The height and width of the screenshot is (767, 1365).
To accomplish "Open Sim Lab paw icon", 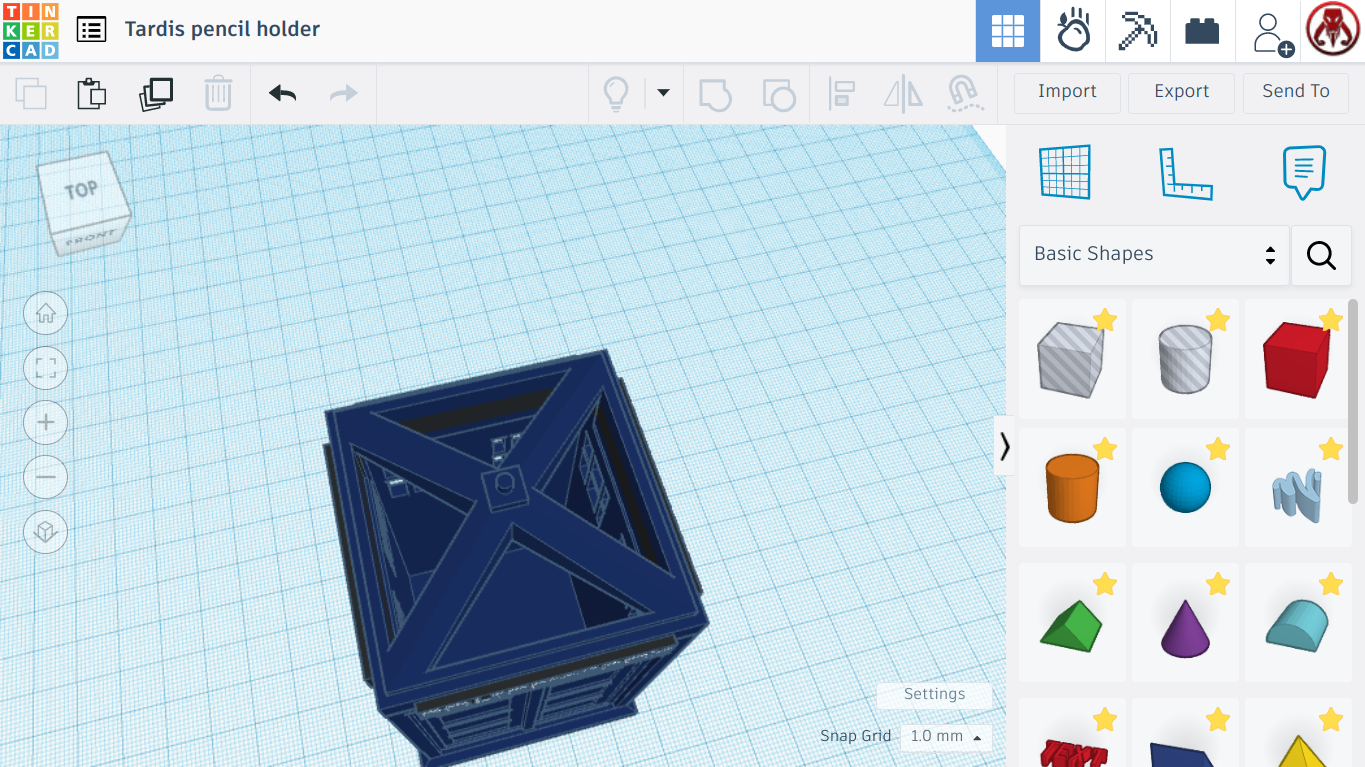I will click(1073, 31).
